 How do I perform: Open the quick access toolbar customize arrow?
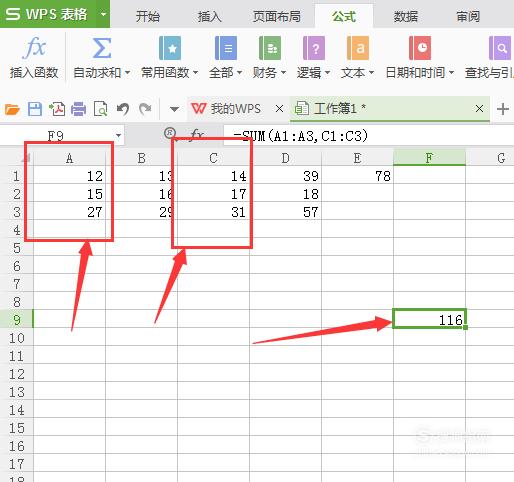(x=174, y=109)
